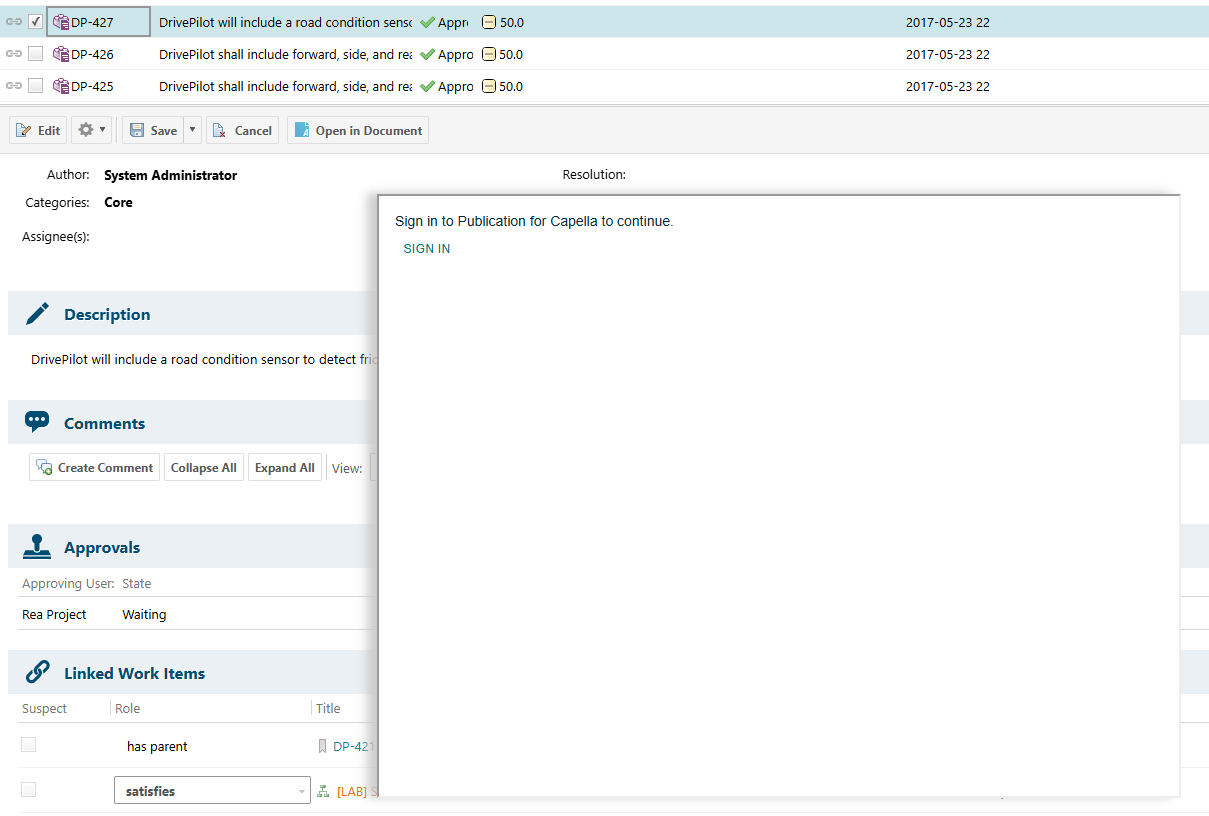
Task: Click the chain icon of Linked Work Items
Action: pyautogui.click(x=37, y=672)
